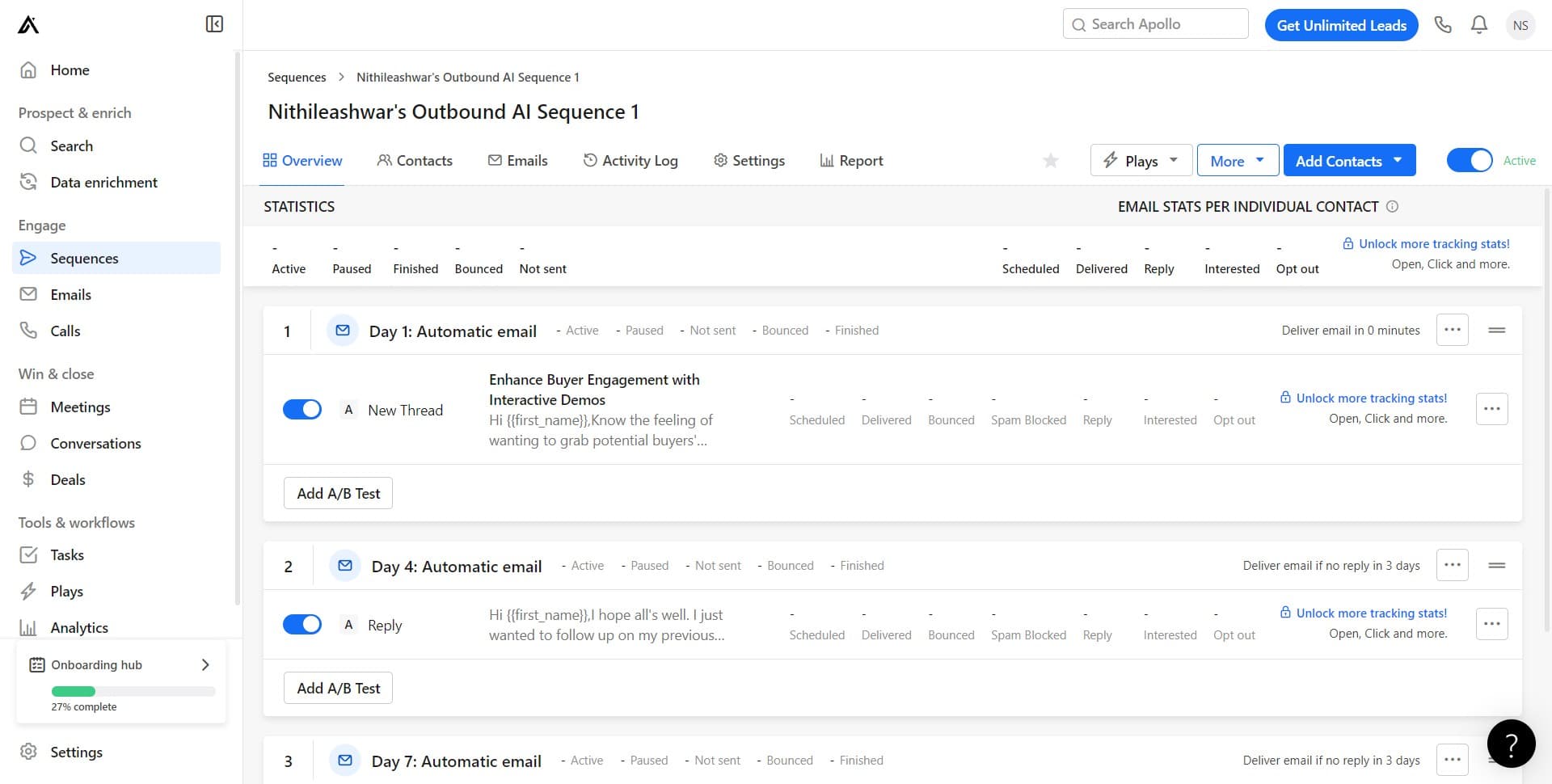Add A/B Test to Day 1 email

click(x=338, y=493)
